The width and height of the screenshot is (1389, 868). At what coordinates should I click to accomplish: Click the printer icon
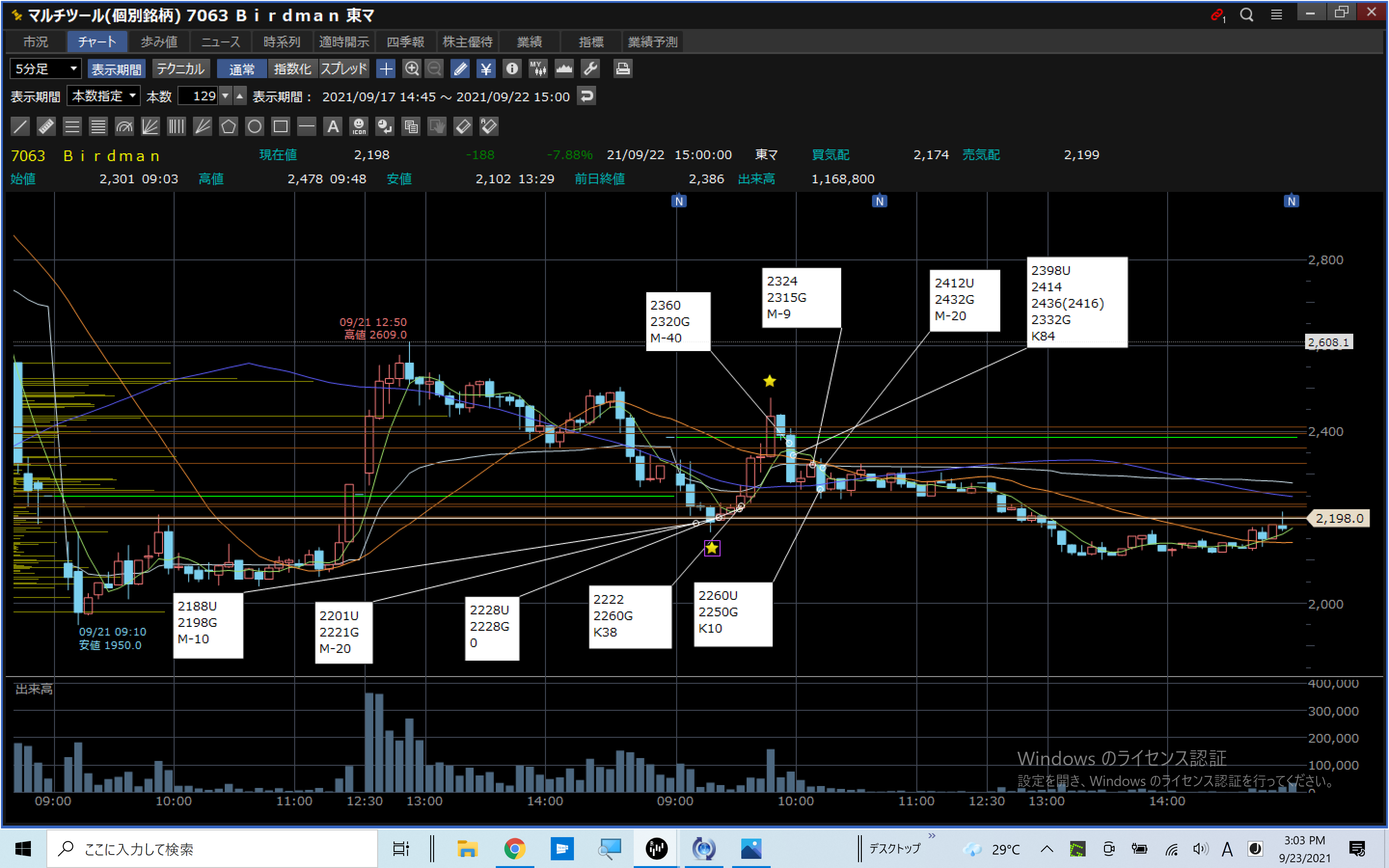click(623, 69)
